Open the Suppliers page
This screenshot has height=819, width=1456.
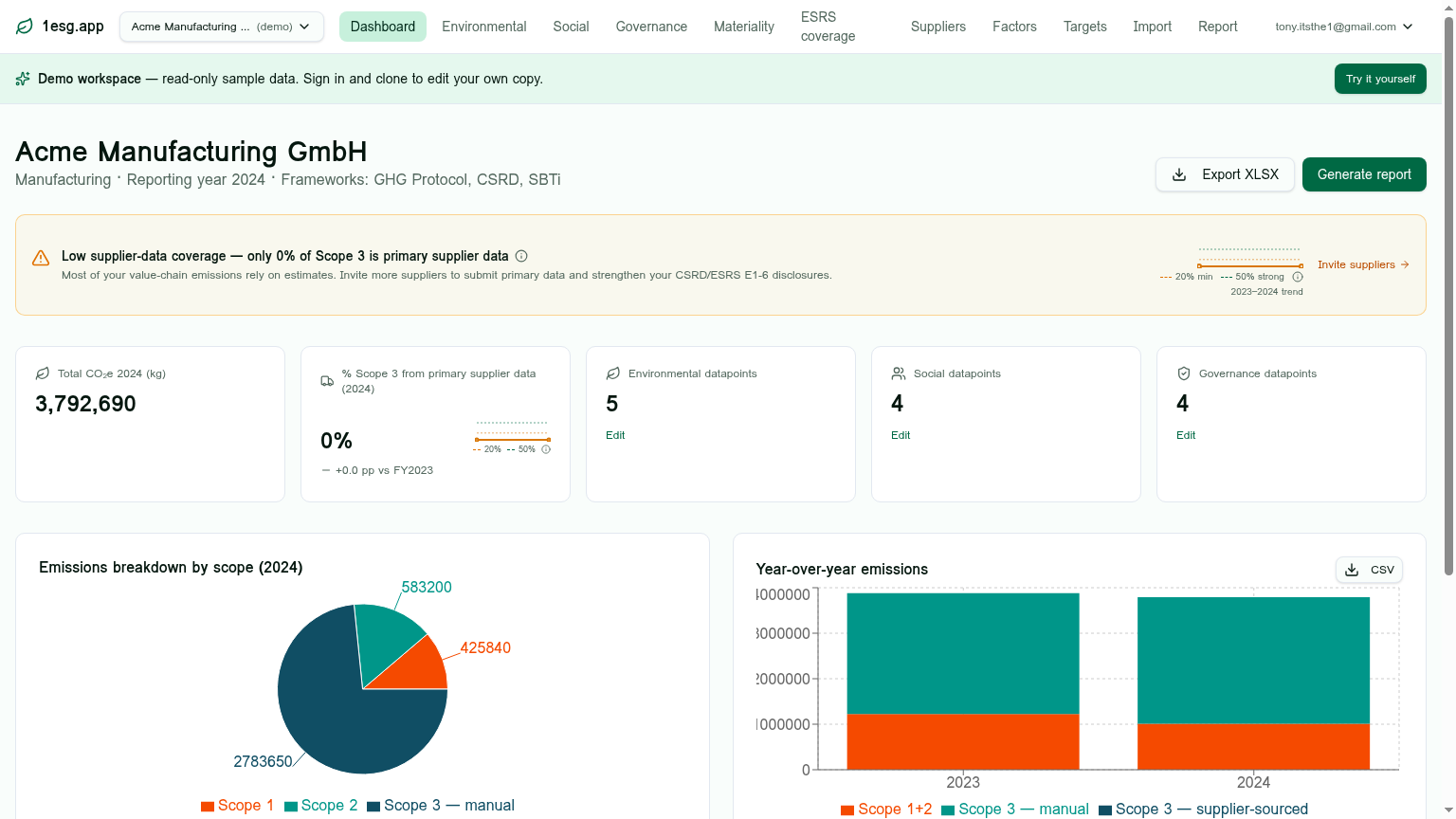938,27
